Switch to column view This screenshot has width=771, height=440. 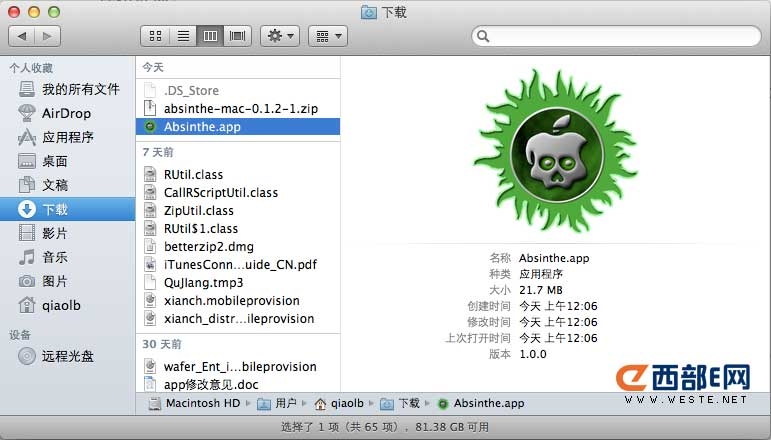[x=210, y=36]
